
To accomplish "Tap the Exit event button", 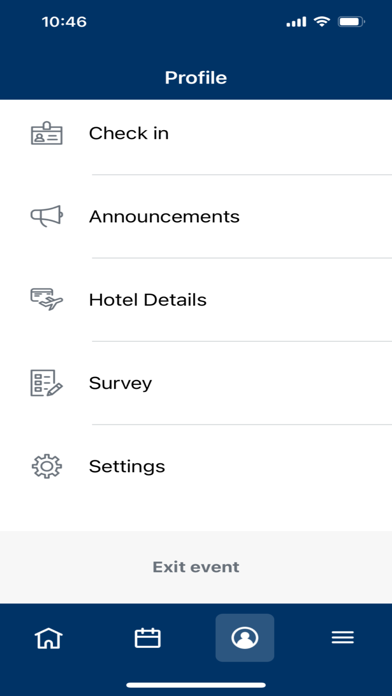I will 196,567.
